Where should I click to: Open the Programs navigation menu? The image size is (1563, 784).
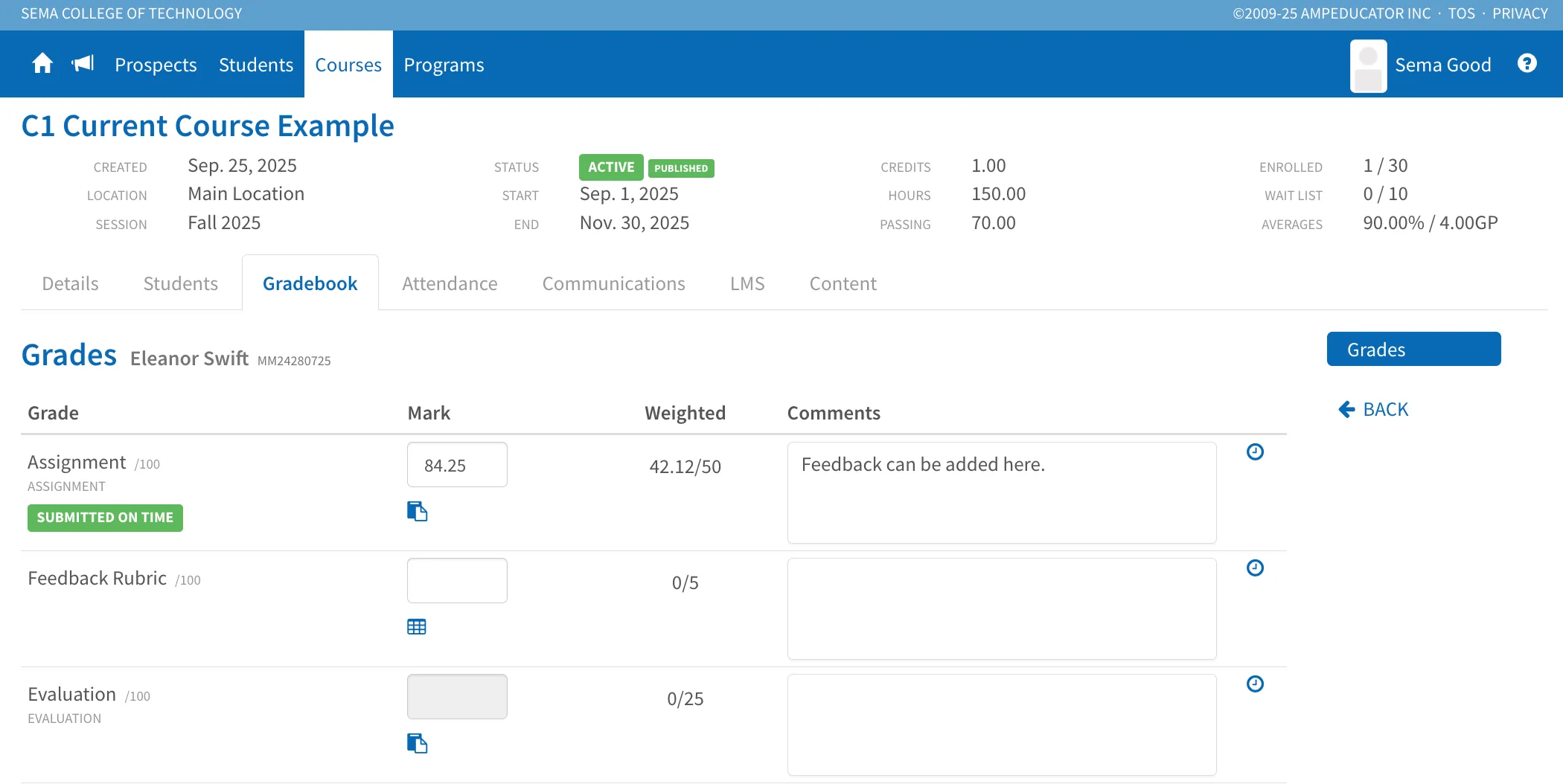[444, 65]
